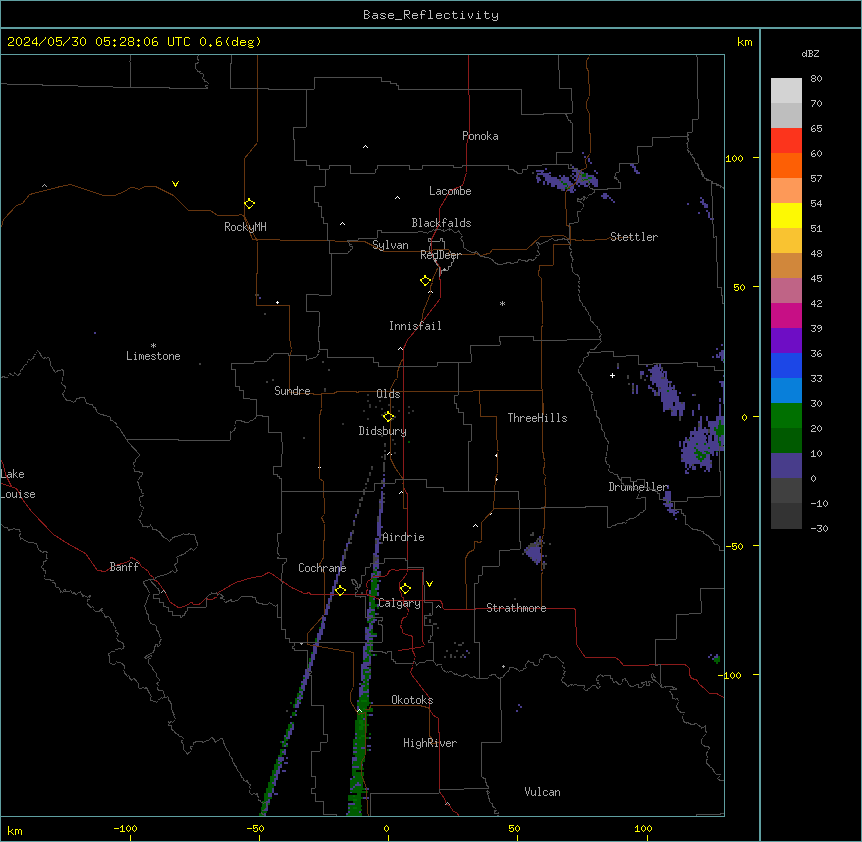Select the yellow diamond marker below Cochrane

(x=340, y=591)
